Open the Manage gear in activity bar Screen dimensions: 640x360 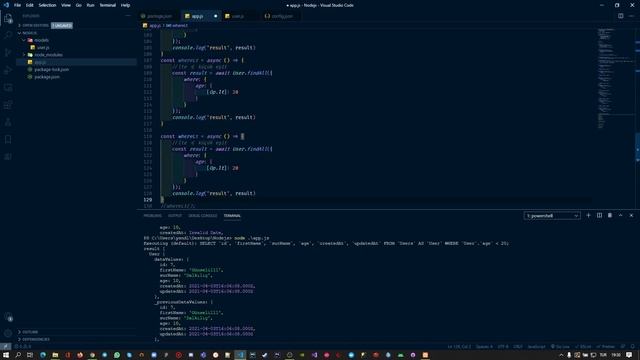(x=8, y=333)
